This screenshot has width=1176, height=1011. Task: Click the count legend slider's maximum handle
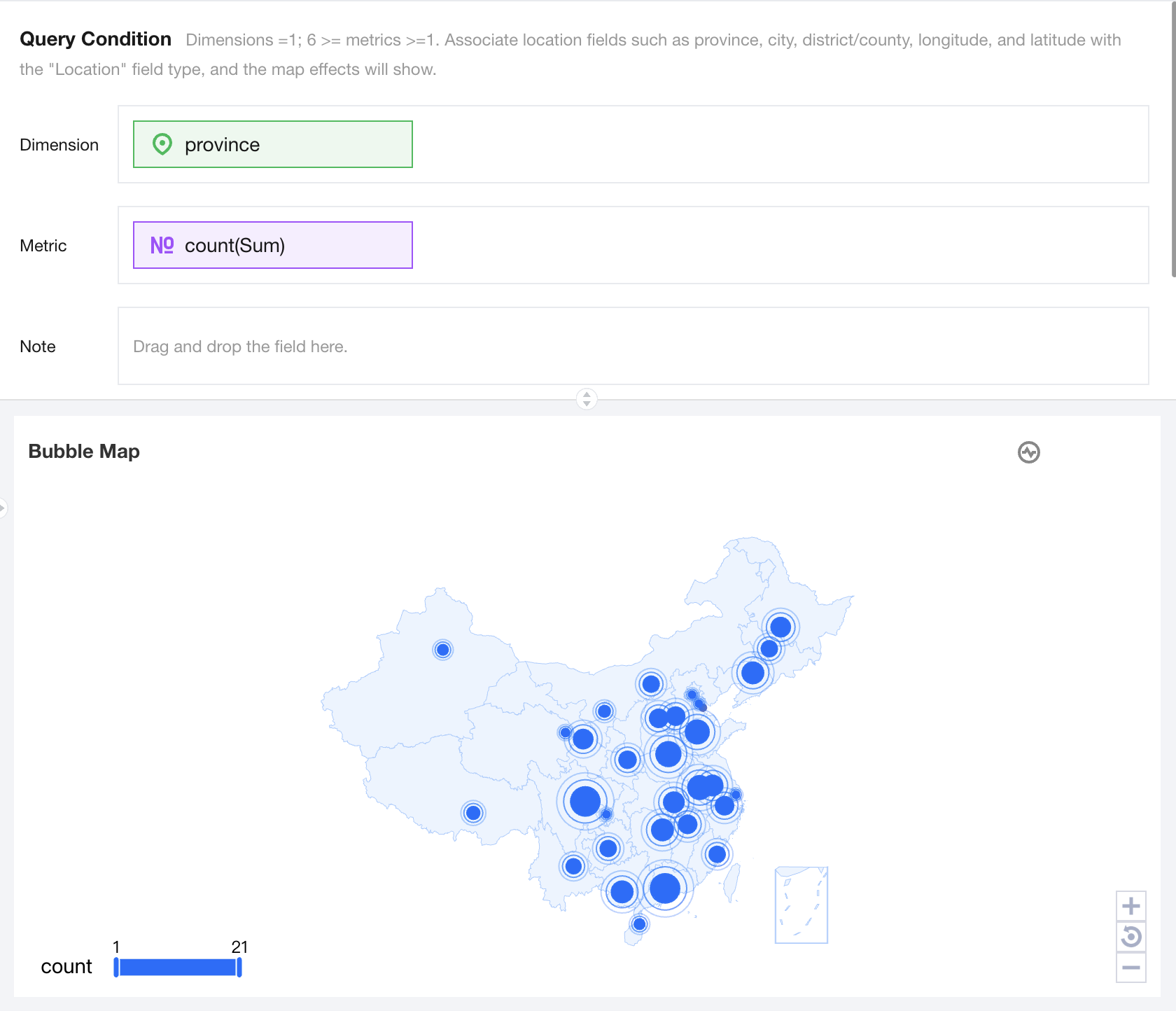(x=239, y=967)
